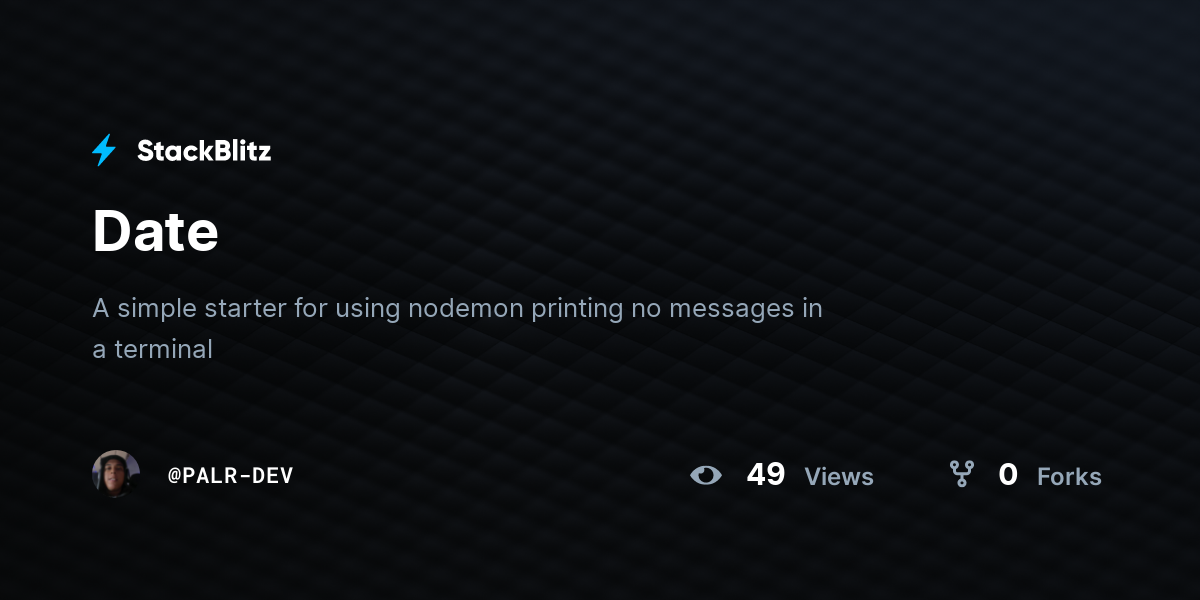Click the eye icon beside 49 Views
Viewport: 1200px width, 600px height.
point(706,475)
